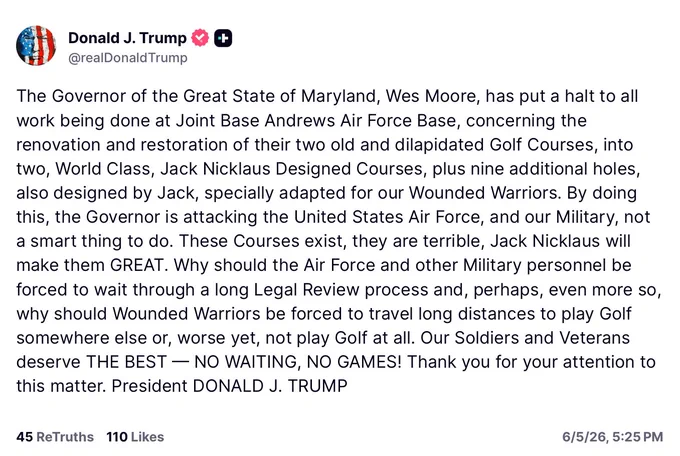The width and height of the screenshot is (680, 456).
Task: View the 110 Likes list
Action: pos(135,436)
